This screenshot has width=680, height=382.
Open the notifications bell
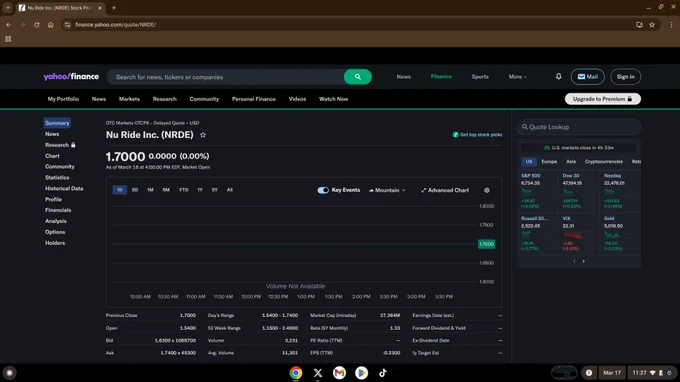click(559, 76)
